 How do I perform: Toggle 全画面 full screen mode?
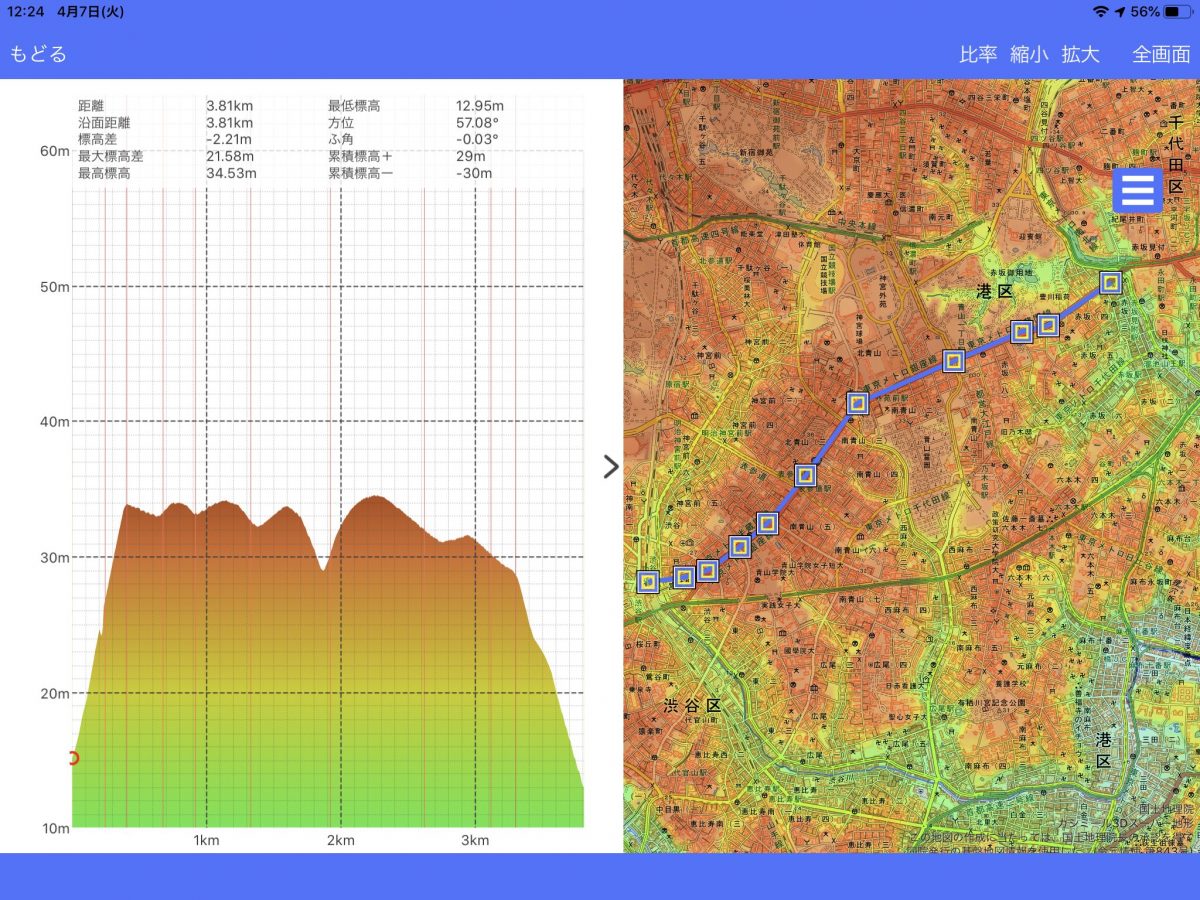click(x=1161, y=54)
